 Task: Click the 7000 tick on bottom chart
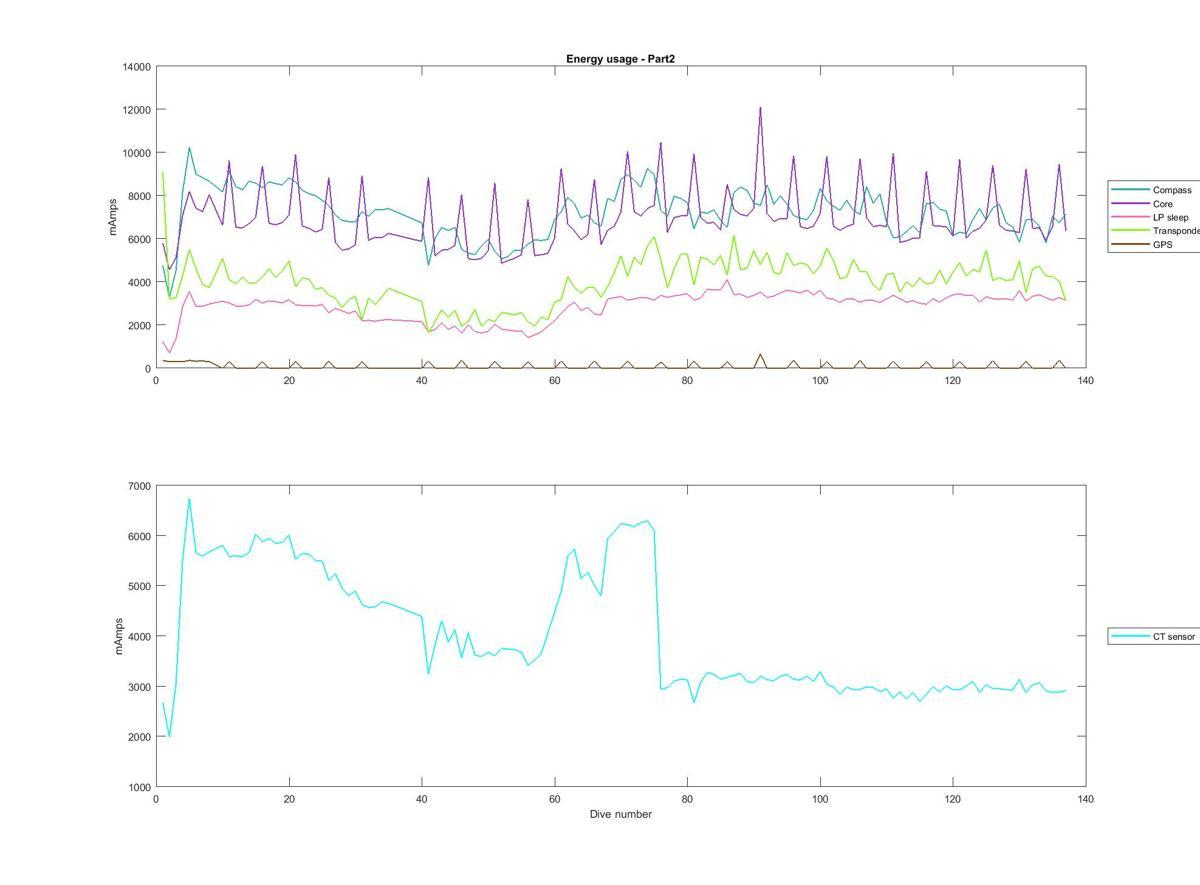[139, 486]
